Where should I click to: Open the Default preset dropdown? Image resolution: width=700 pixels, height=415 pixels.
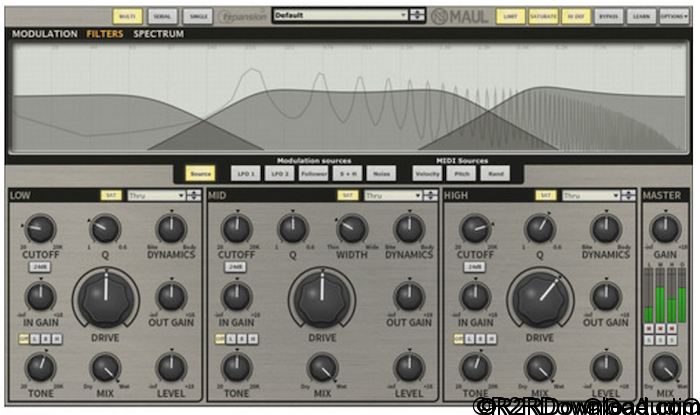[340, 16]
